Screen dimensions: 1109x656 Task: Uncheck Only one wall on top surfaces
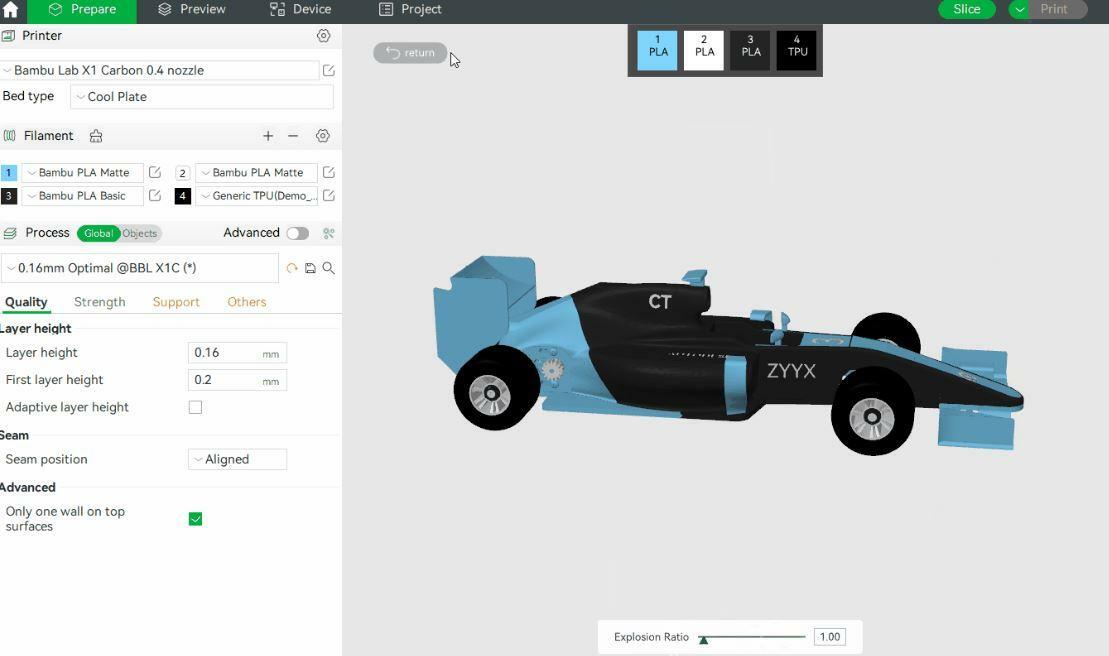click(195, 519)
